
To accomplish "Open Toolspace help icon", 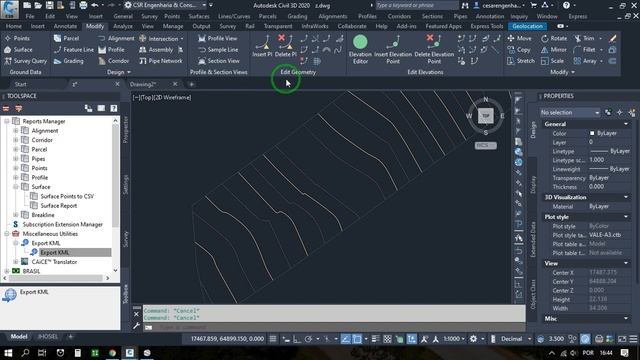I will (x=114, y=108).
